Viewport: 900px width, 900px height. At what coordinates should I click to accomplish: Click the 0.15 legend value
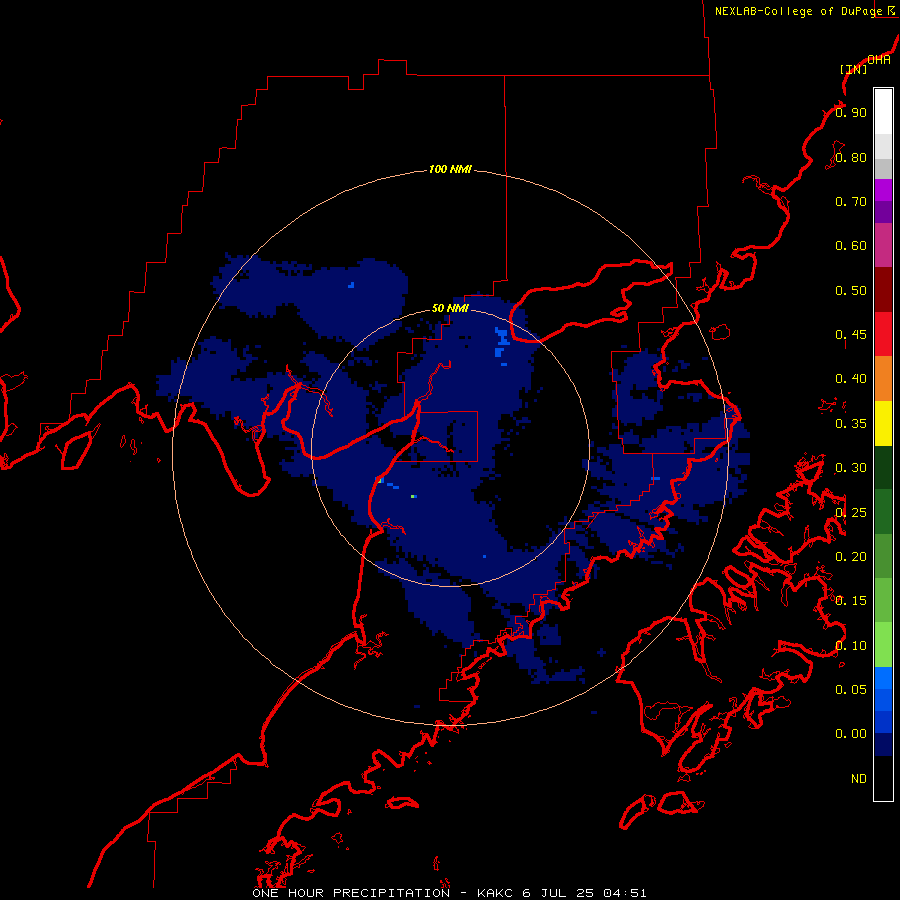851,601
